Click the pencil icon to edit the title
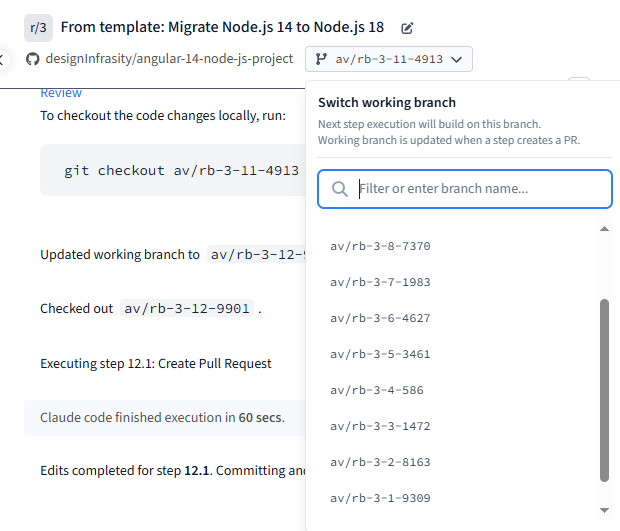 (406, 28)
